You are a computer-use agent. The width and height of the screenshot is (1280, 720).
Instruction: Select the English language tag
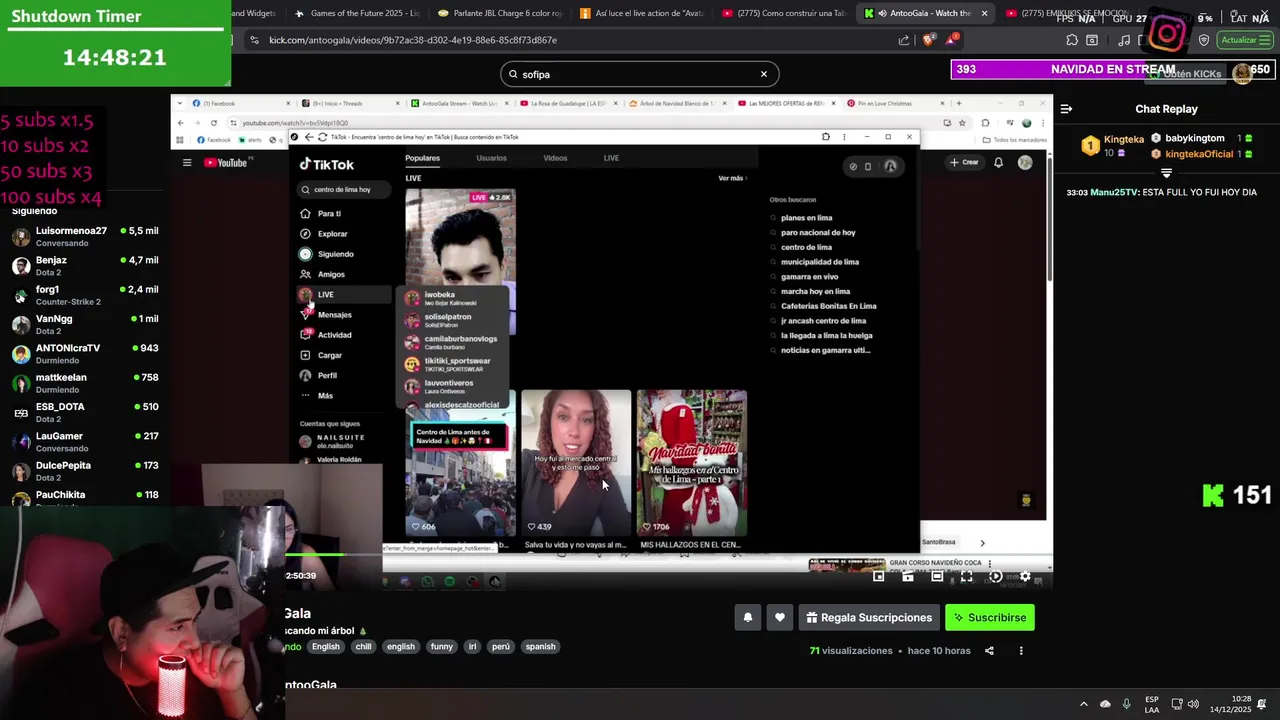coord(325,646)
